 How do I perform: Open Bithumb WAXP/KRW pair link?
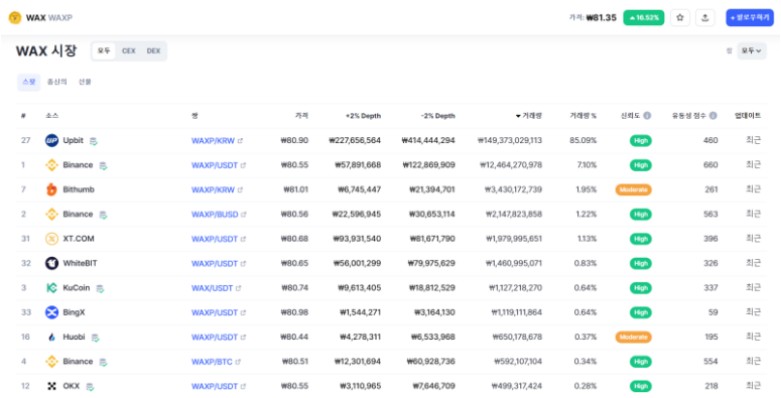pyautogui.click(x=217, y=190)
